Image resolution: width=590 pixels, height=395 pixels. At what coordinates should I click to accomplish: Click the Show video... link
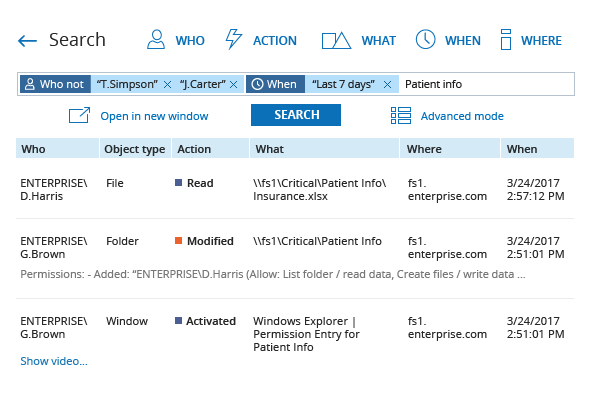(54, 361)
